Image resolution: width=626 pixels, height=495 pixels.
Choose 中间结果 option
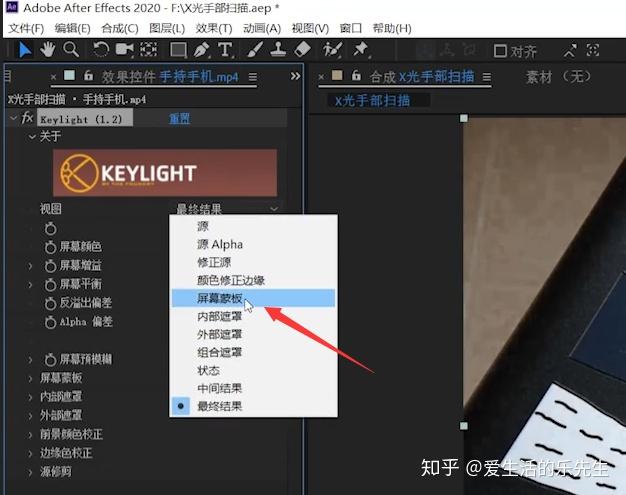pyautogui.click(x=254, y=388)
